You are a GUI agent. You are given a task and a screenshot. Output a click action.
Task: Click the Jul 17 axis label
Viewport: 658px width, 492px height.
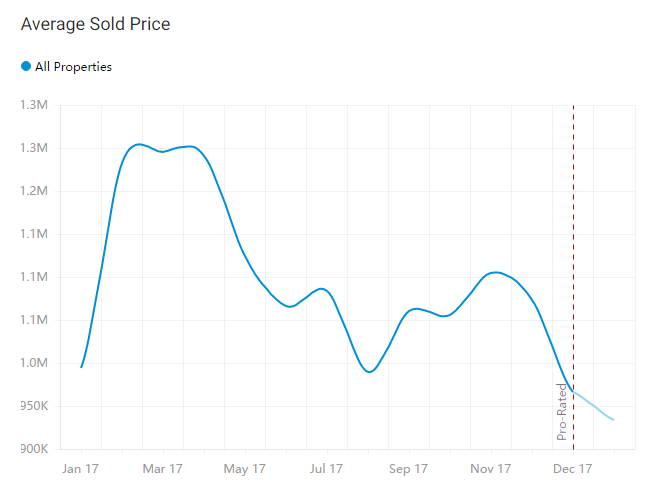(326, 468)
